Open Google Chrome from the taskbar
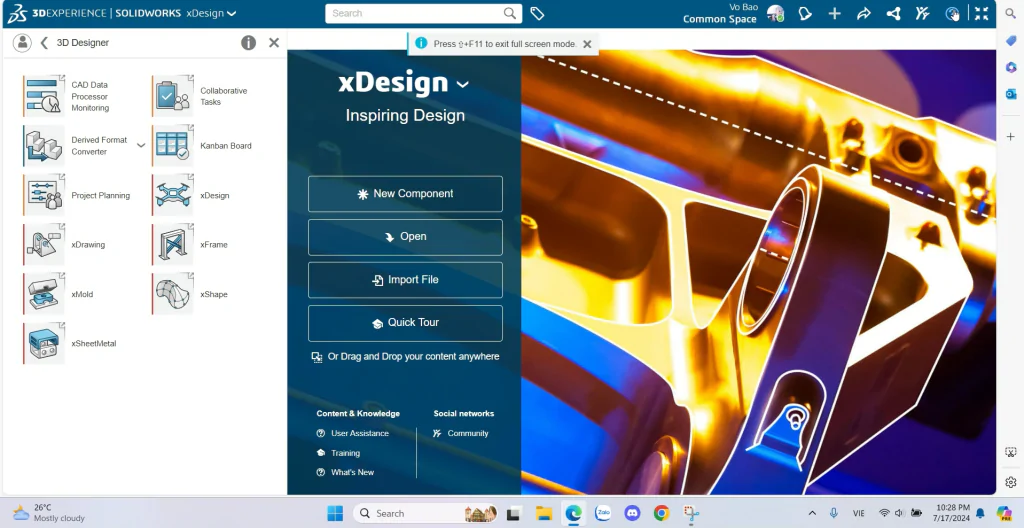 [662, 514]
